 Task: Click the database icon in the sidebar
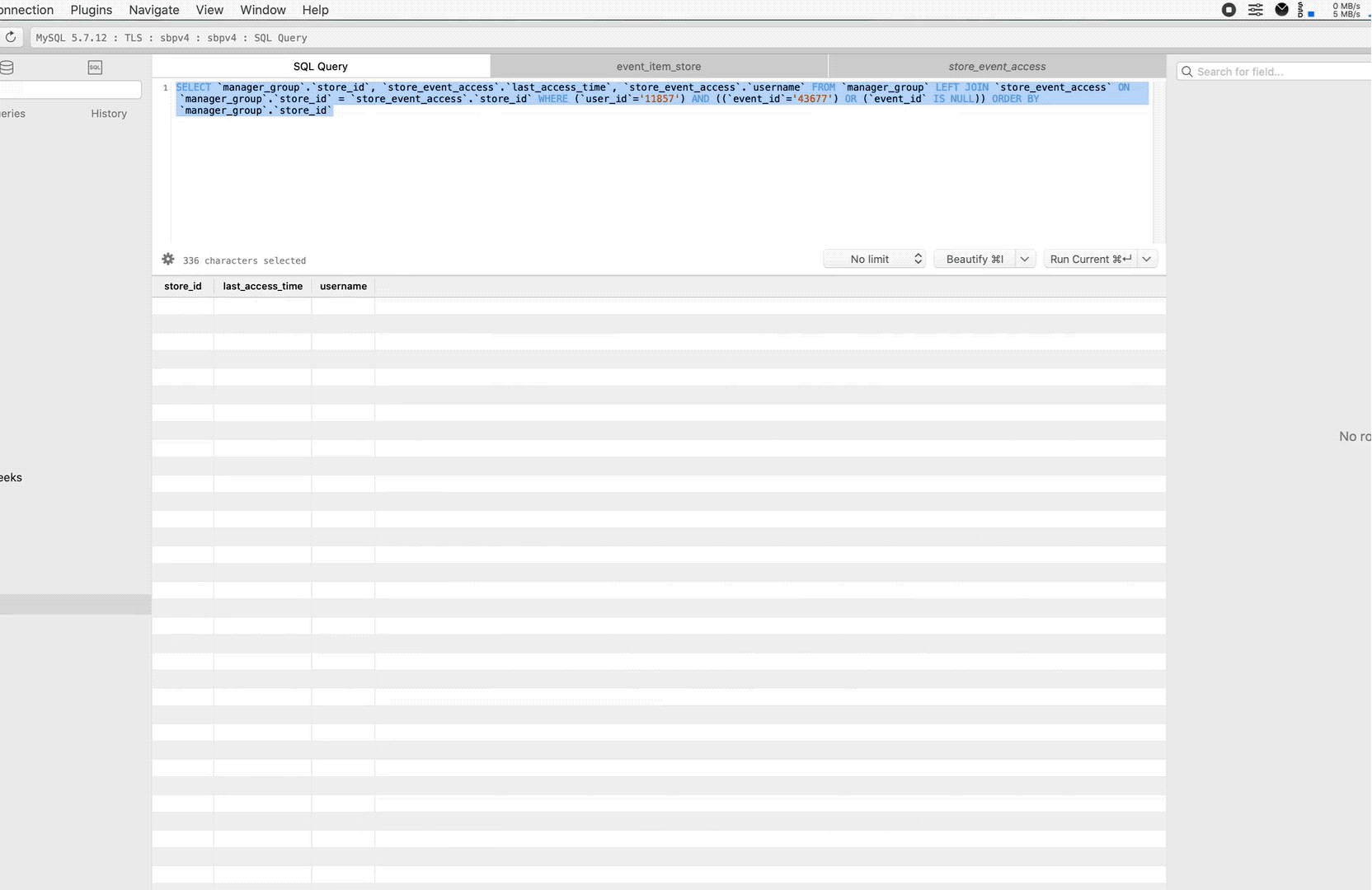7,68
